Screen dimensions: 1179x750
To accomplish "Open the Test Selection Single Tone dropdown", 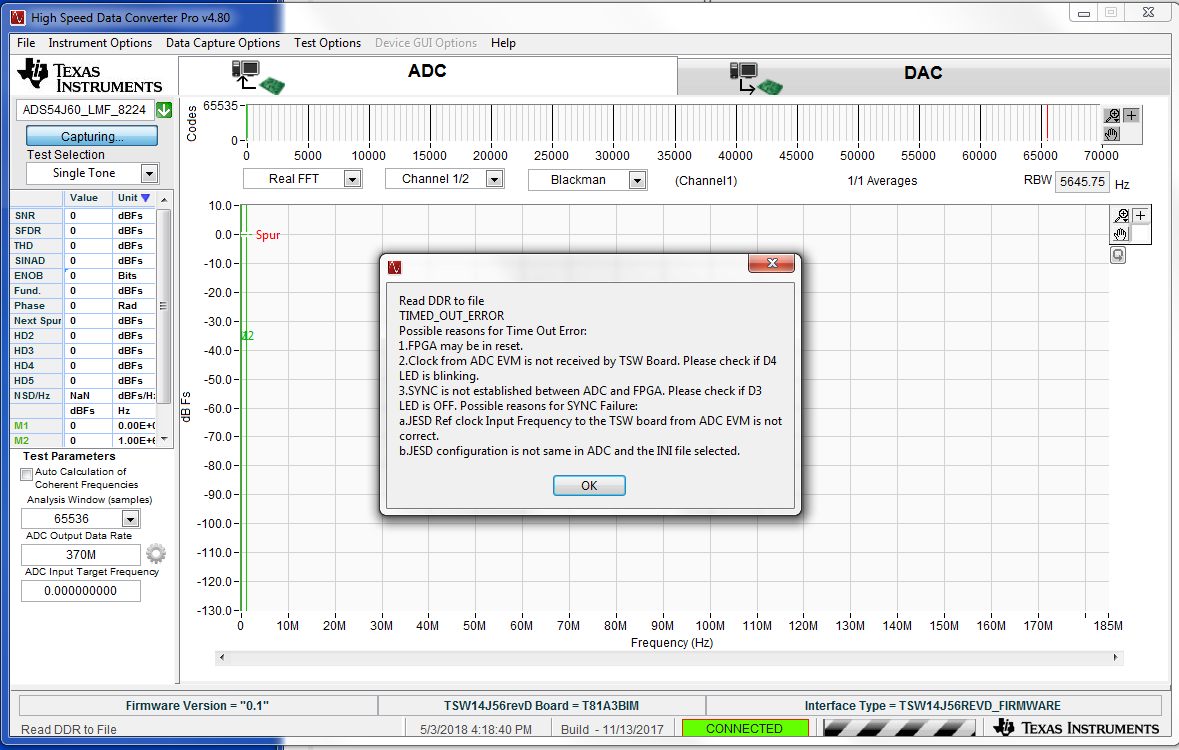I will click(x=149, y=174).
